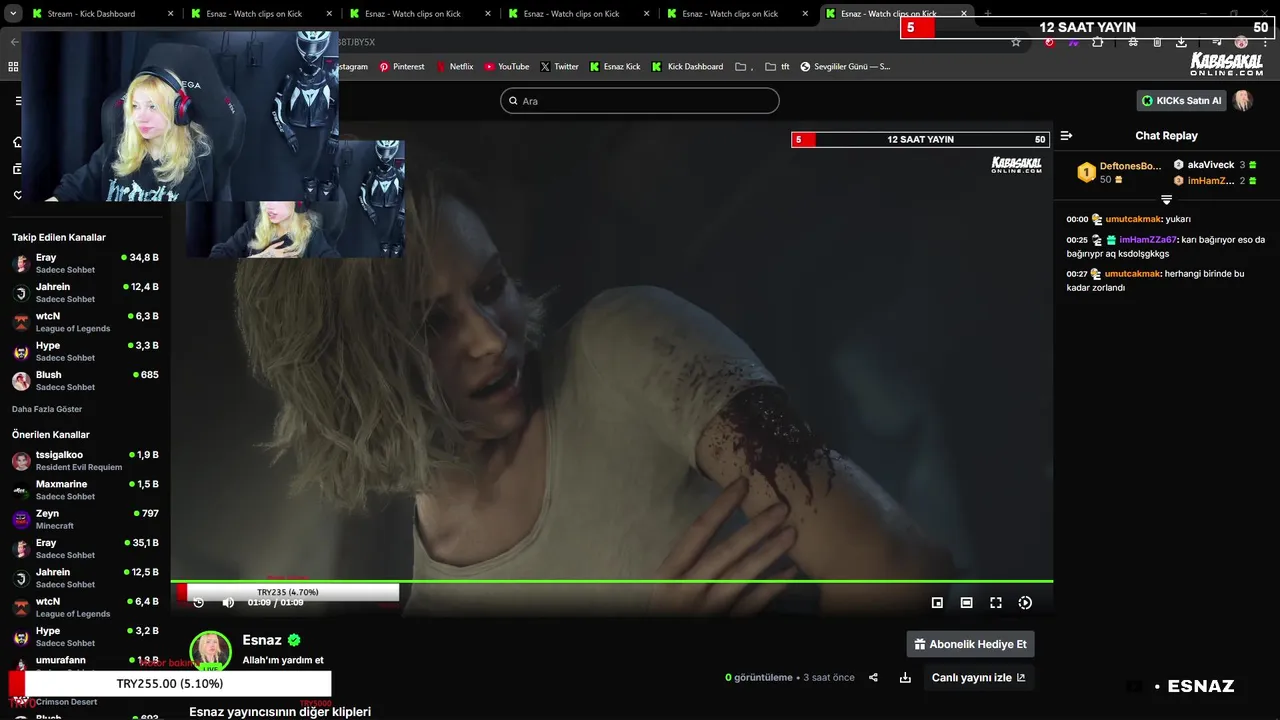This screenshot has height=720, width=1280.
Task: Open followed channel wtcN with 6,3 B viewers
Action: pos(85,322)
